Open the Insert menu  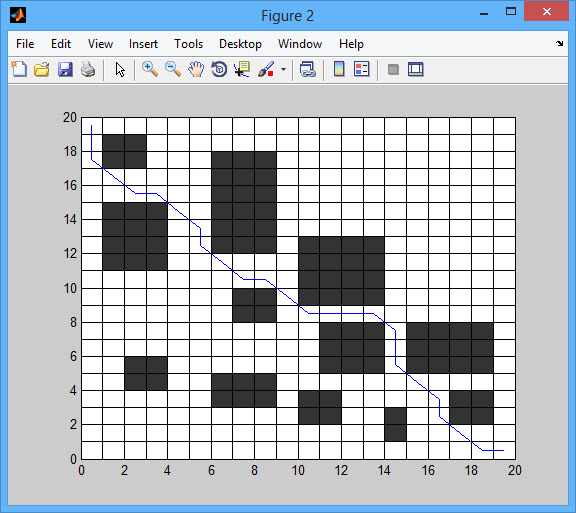click(143, 44)
